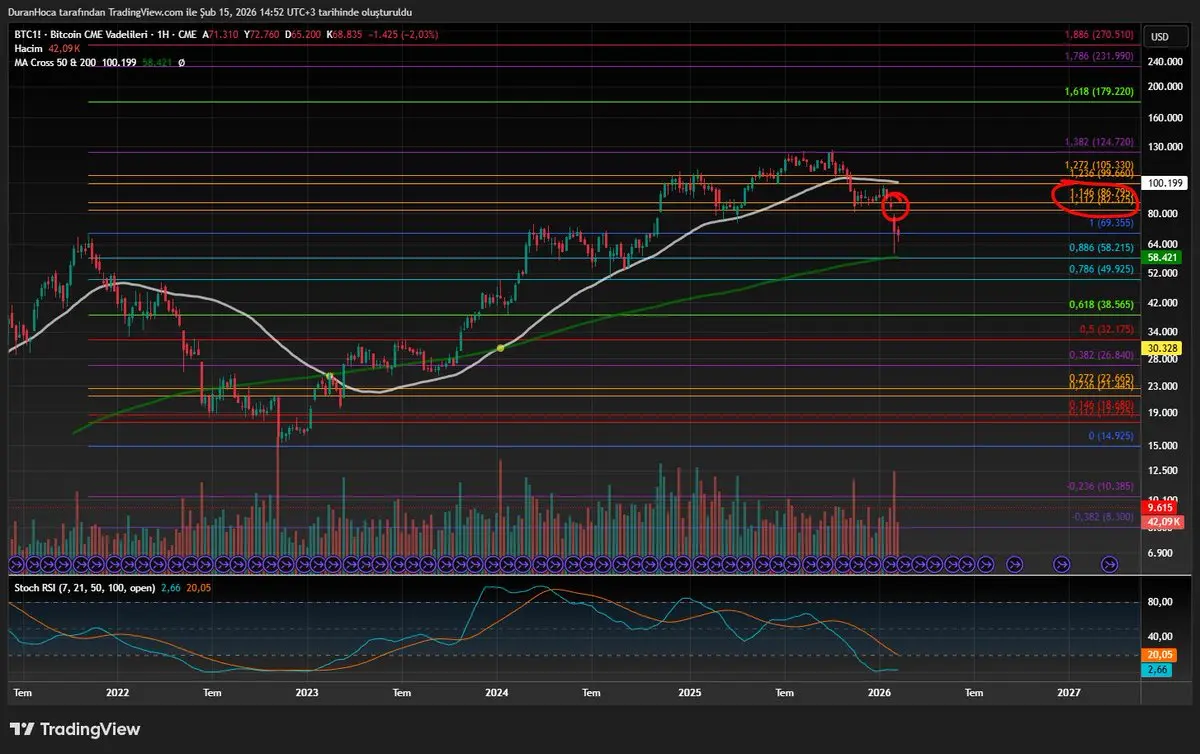Viewport: 1200px width, 754px height.
Task: Click the Stoch RSI indicator legend
Action: (84, 588)
